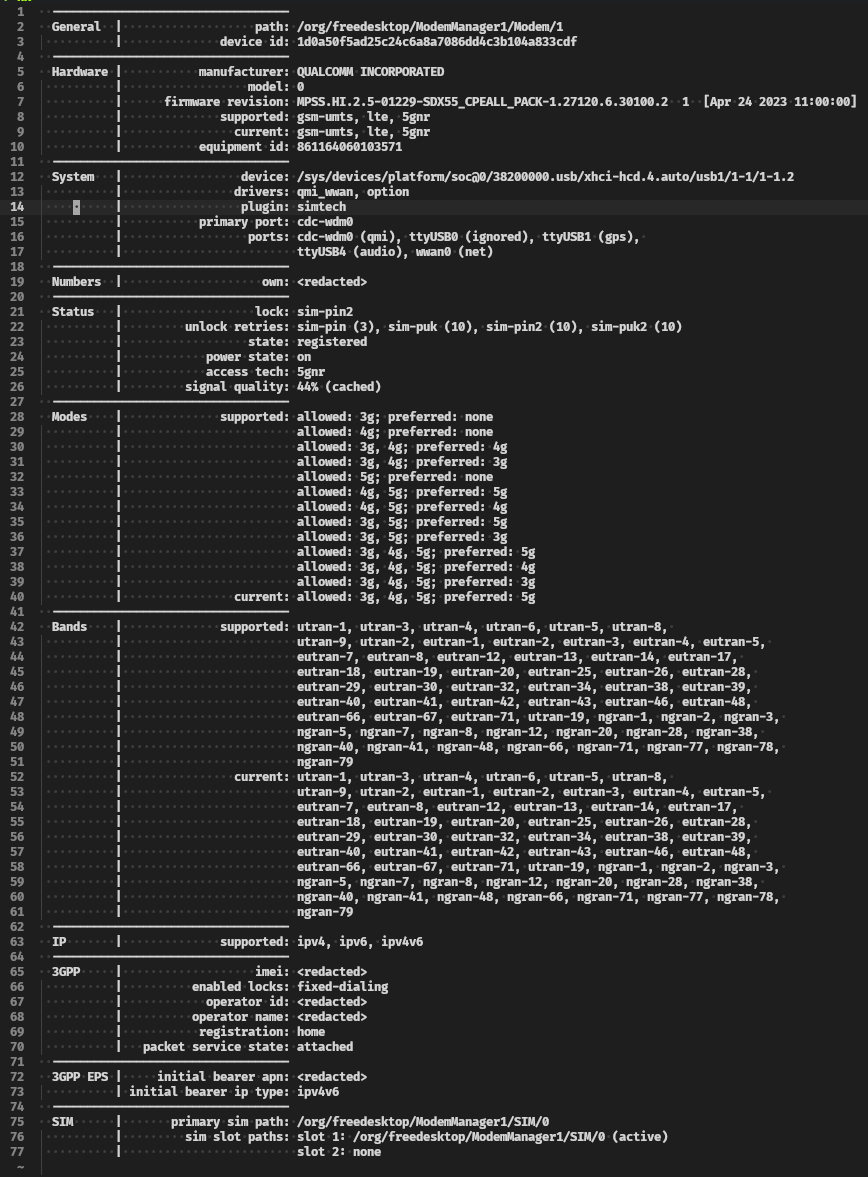Click the 'ipv4, ipv6, ipv4v6' supported value
The height and width of the screenshot is (1177, 868).
(359, 942)
